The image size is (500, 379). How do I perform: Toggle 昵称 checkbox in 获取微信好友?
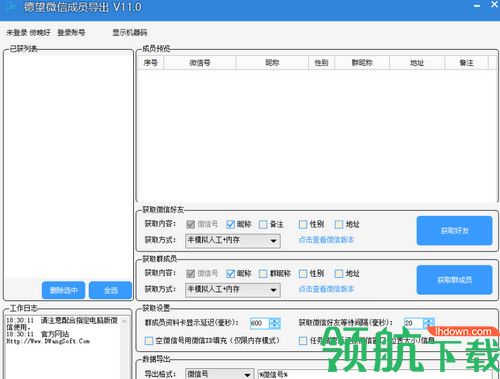point(230,224)
